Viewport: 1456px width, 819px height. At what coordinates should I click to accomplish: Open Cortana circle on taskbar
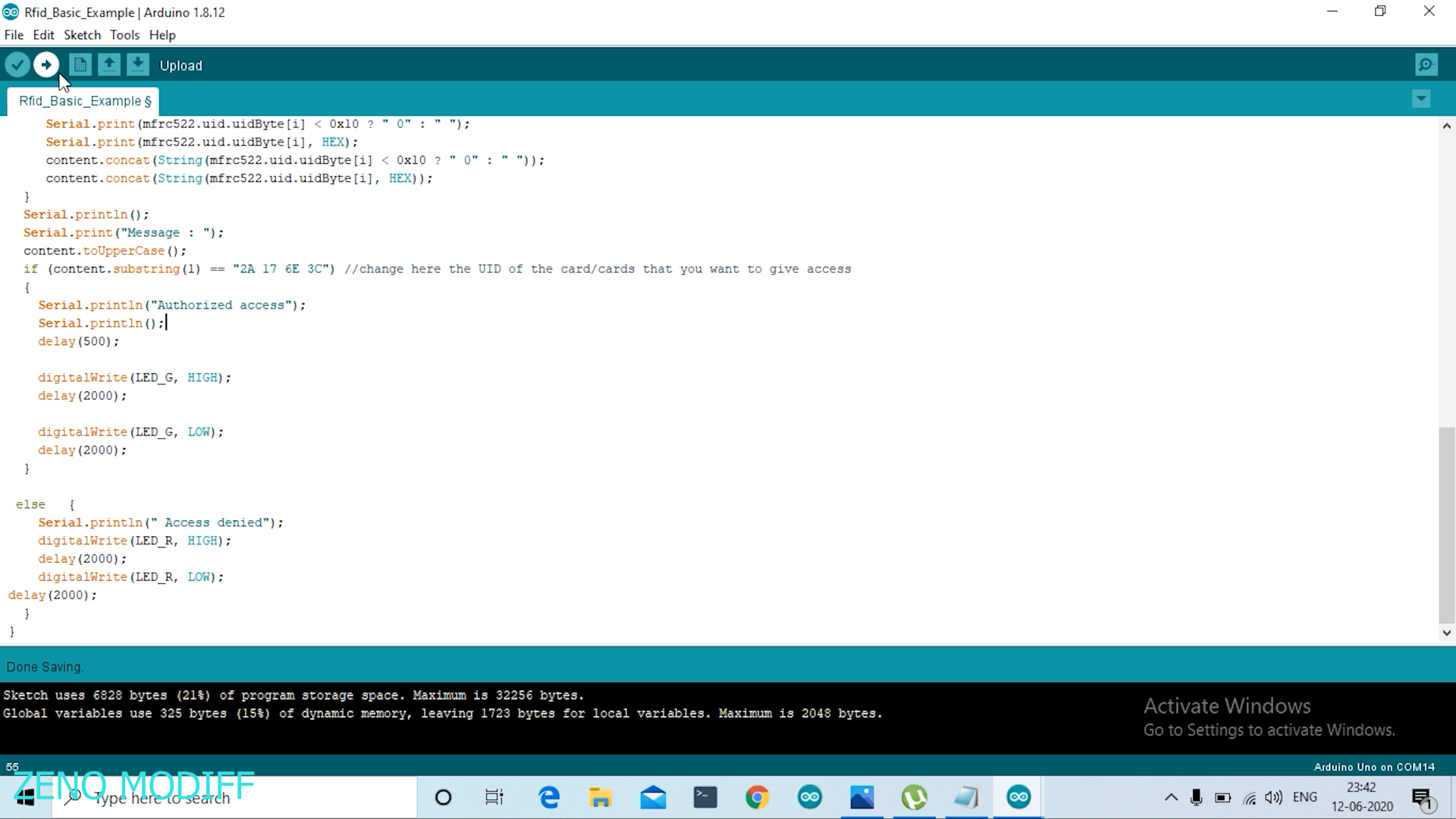443,798
